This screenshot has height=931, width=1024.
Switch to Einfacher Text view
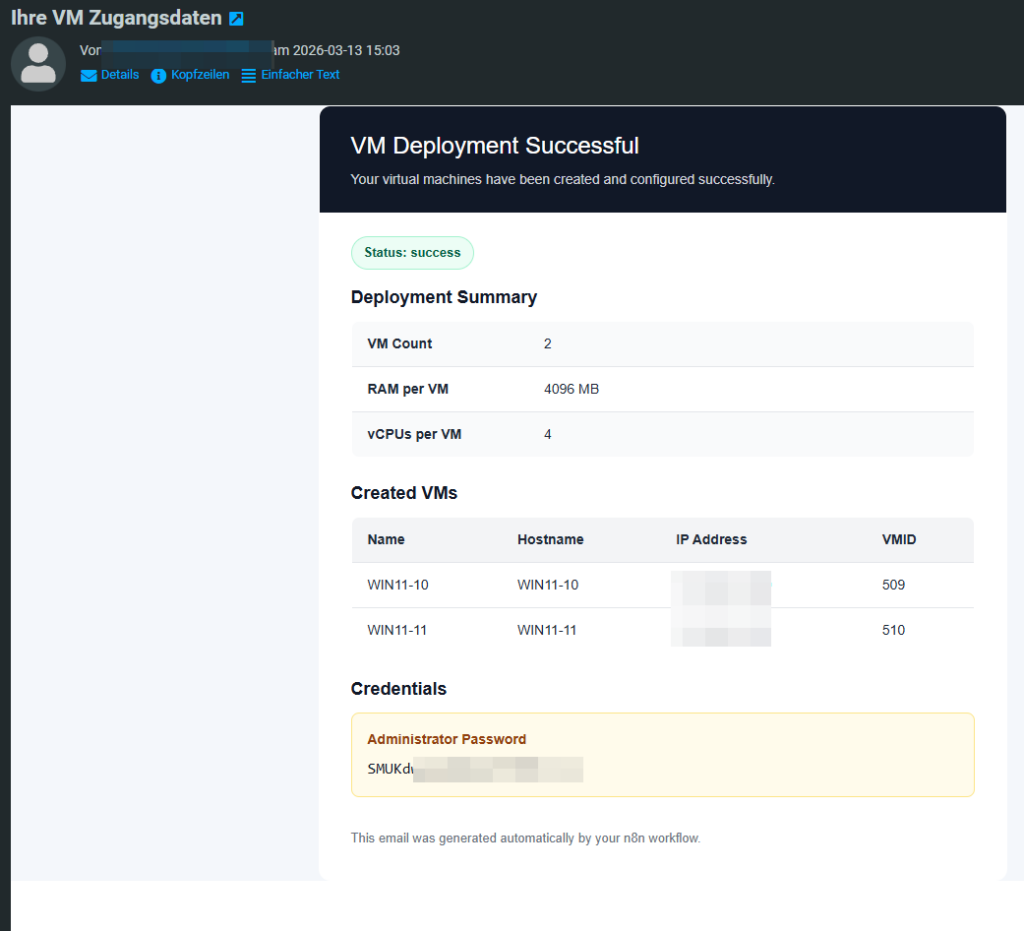click(x=300, y=75)
